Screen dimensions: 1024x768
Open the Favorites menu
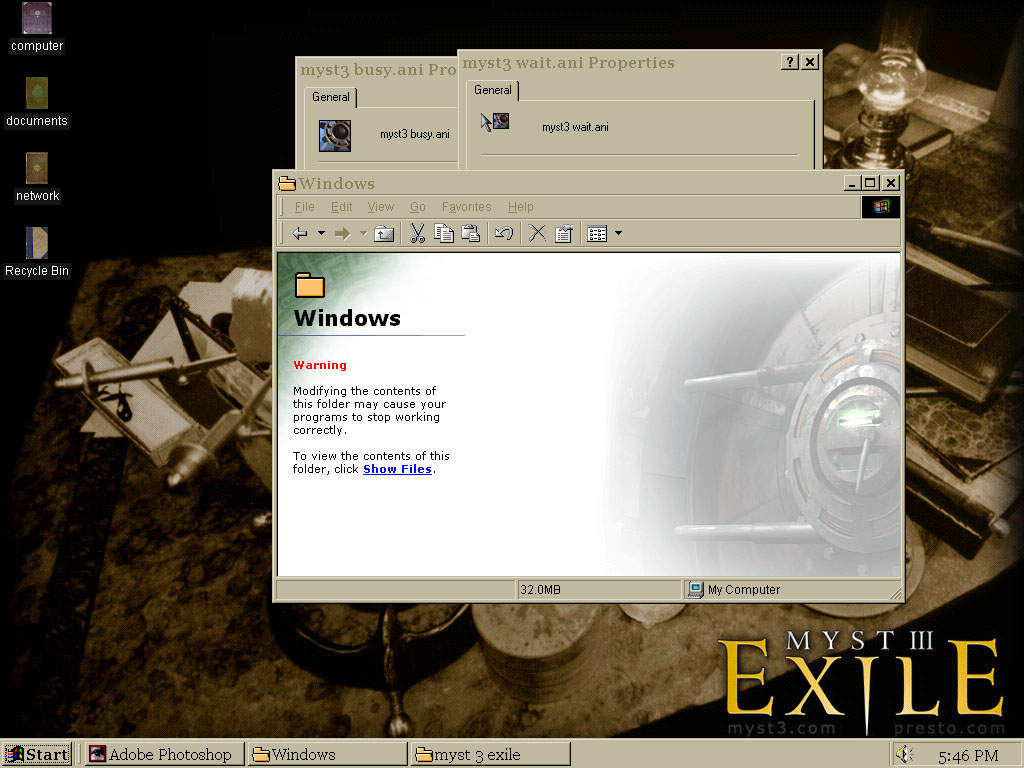[466, 207]
